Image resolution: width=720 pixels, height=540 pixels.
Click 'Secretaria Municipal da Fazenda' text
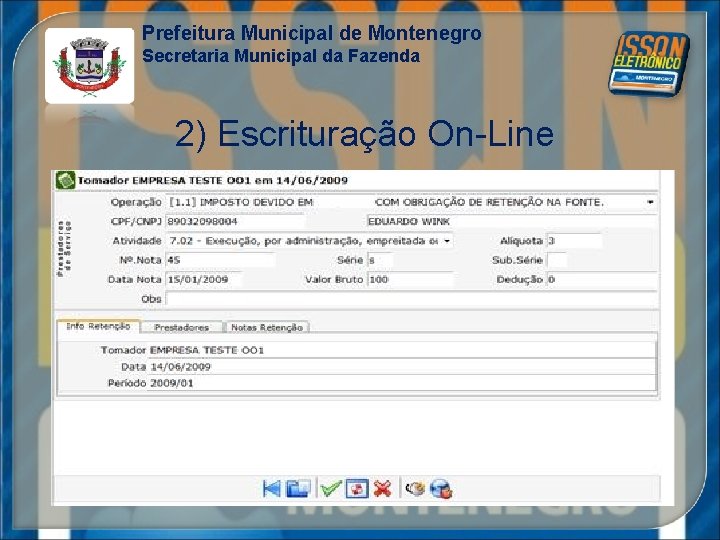coord(281,56)
